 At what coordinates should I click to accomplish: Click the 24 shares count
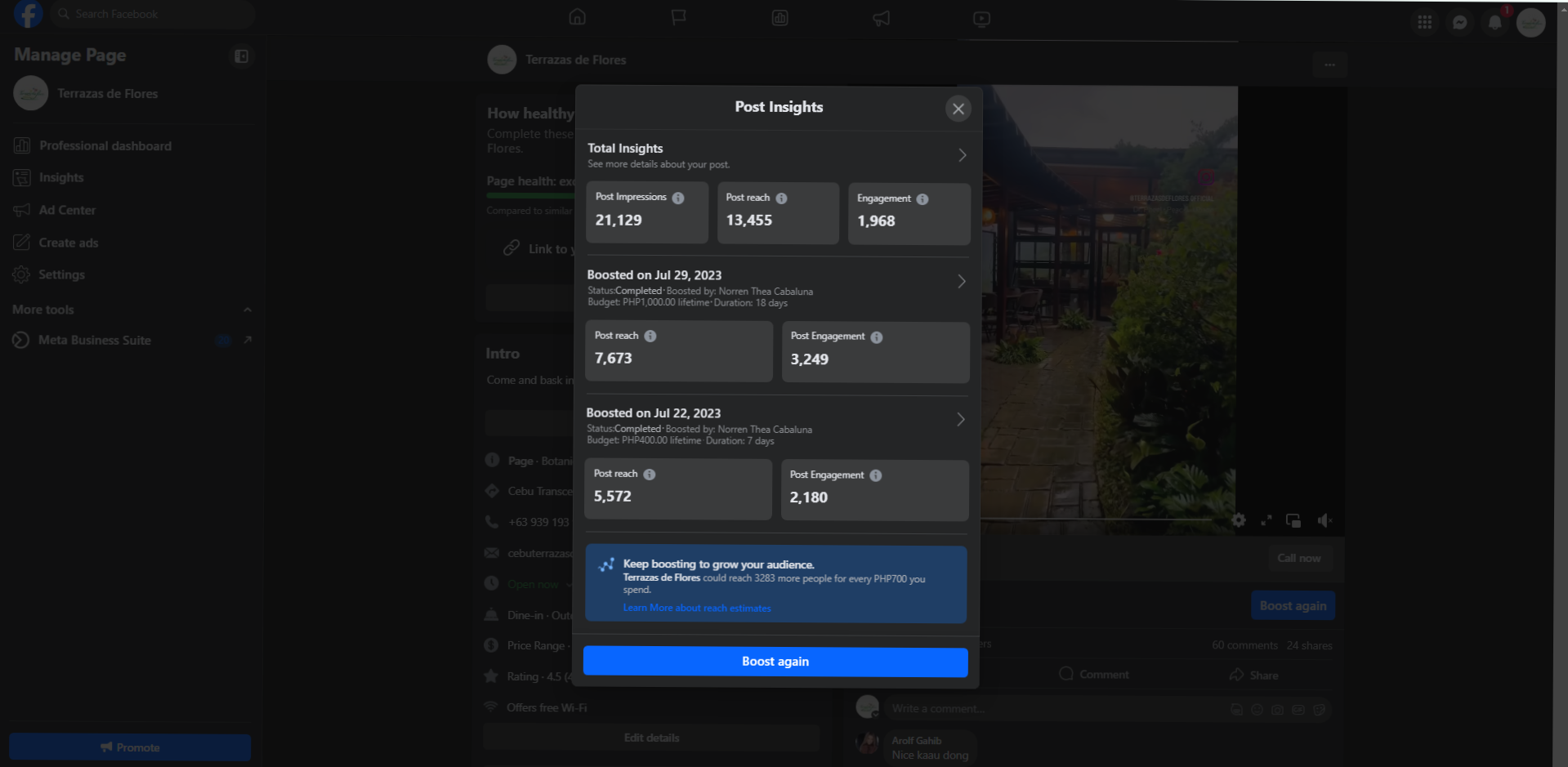tap(1310, 646)
